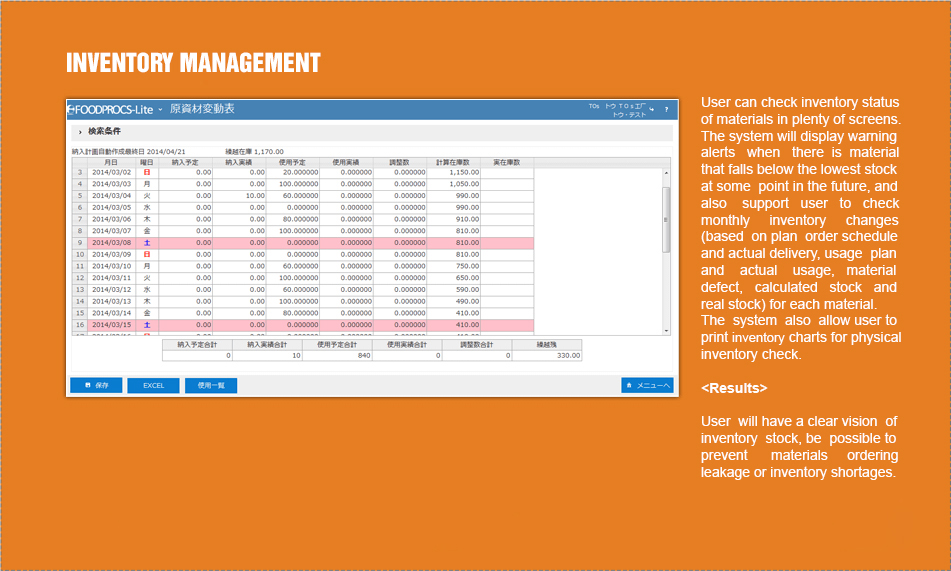Return to menu via メニューへ button

pos(647,385)
